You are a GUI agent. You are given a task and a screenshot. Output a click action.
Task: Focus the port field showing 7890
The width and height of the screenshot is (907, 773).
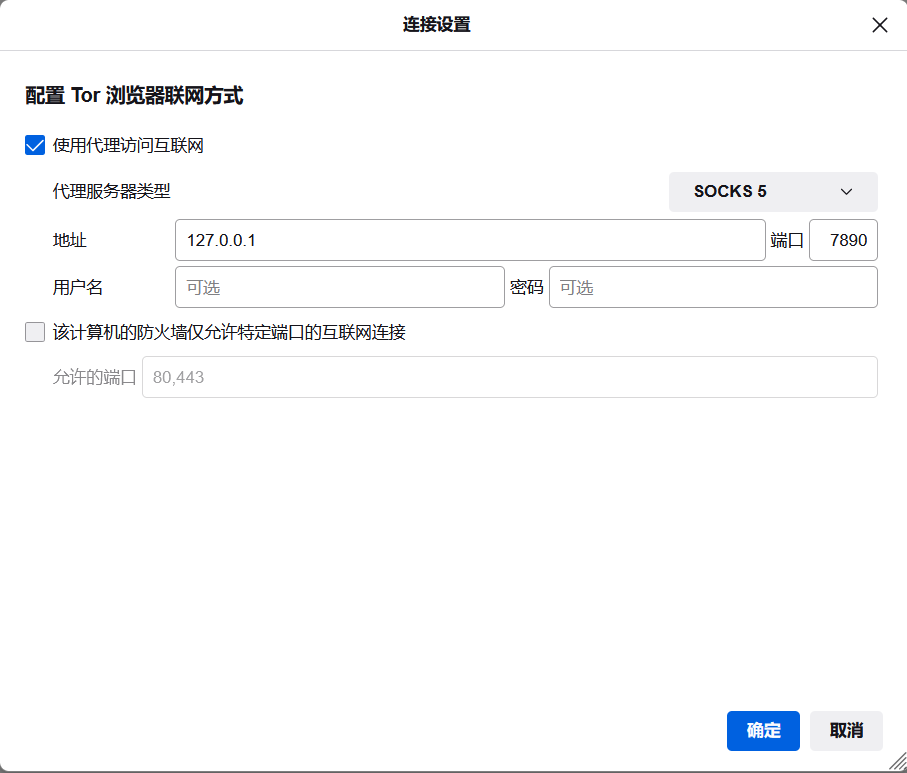pos(843,240)
